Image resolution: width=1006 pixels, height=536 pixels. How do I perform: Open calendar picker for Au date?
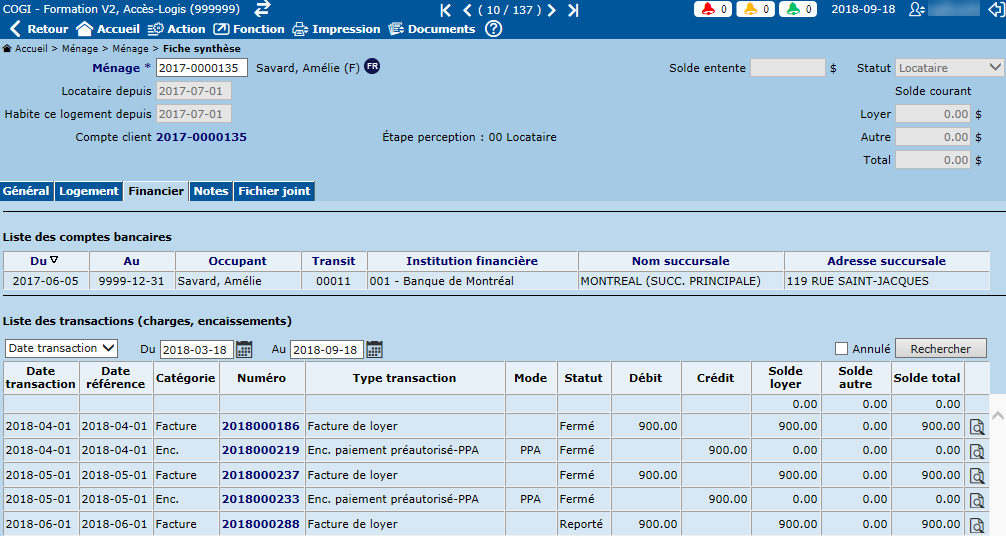pyautogui.click(x=375, y=349)
